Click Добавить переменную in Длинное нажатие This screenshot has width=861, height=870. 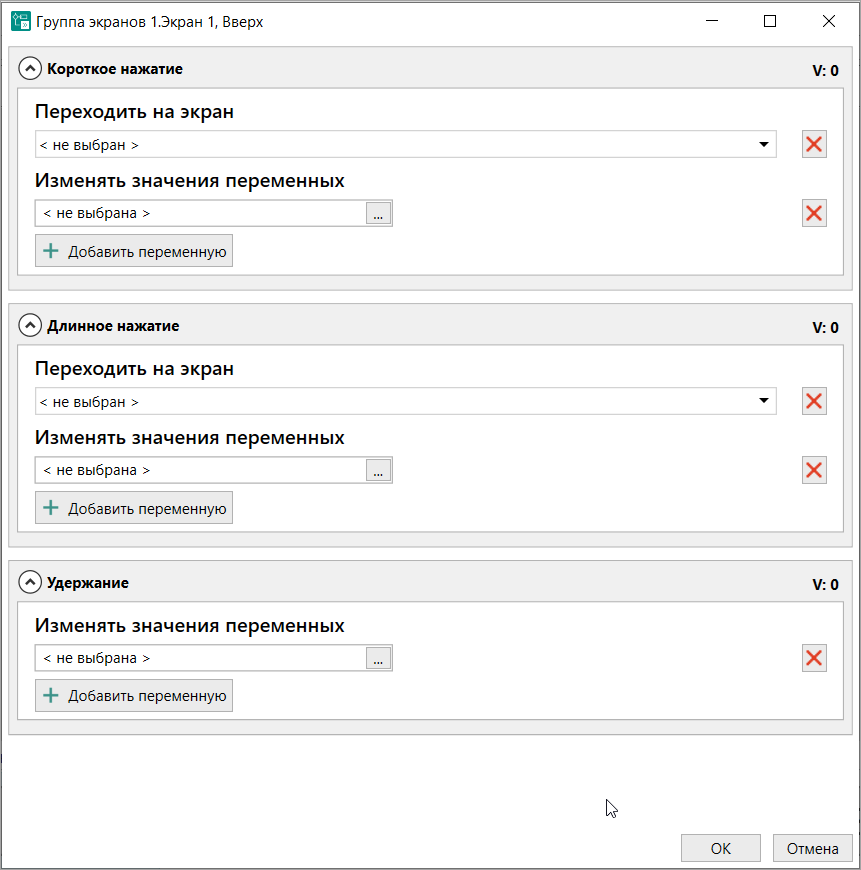(x=134, y=508)
